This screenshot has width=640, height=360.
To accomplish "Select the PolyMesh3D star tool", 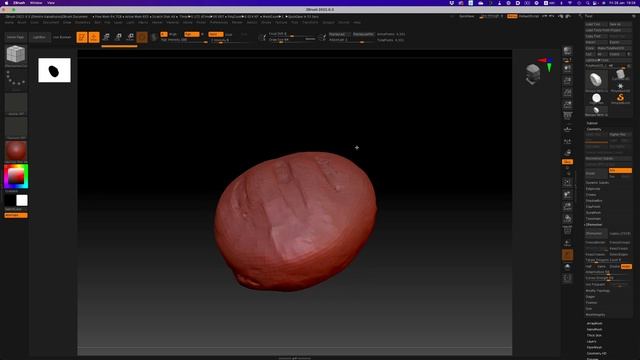I will tap(620, 87).
